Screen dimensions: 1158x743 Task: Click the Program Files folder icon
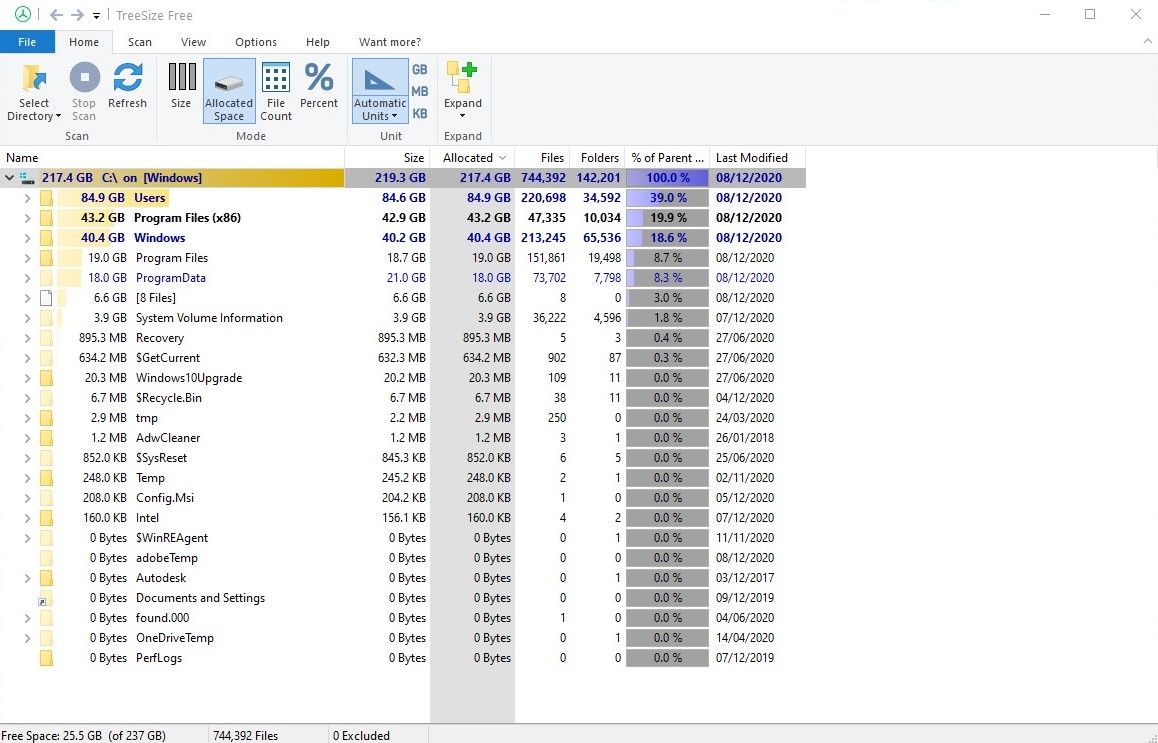(46, 258)
